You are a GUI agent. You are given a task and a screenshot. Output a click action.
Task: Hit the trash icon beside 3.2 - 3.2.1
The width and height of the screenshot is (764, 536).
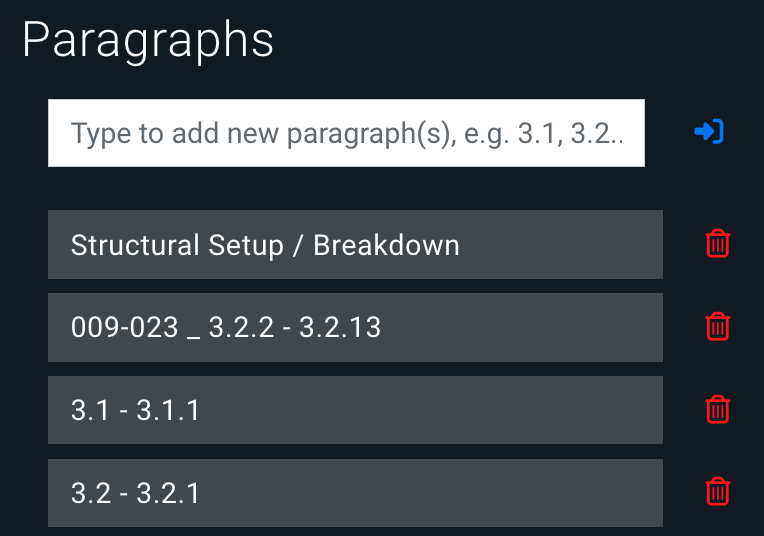(x=718, y=491)
